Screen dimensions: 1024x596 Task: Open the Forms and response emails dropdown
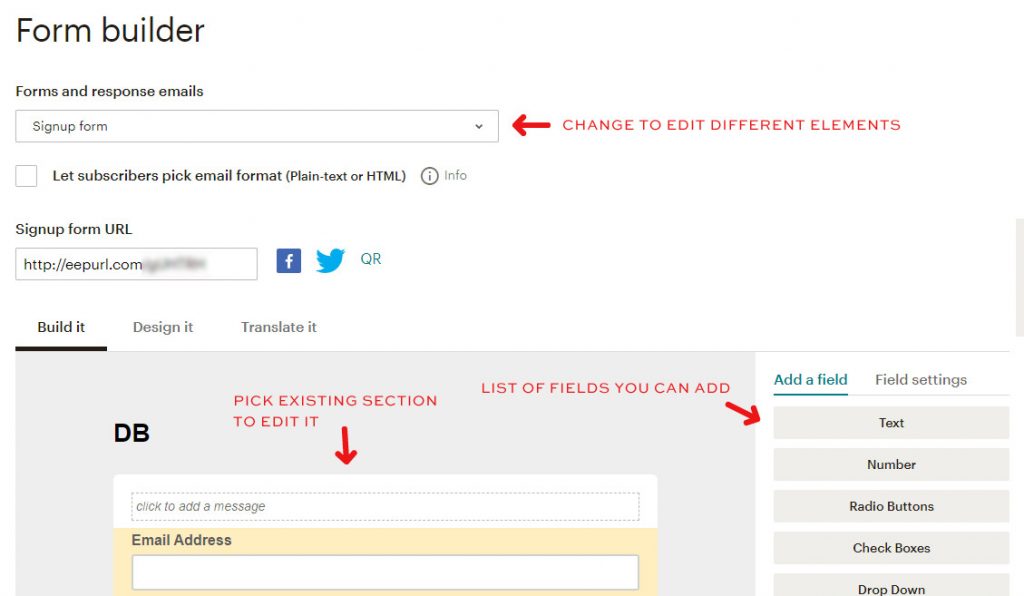257,126
